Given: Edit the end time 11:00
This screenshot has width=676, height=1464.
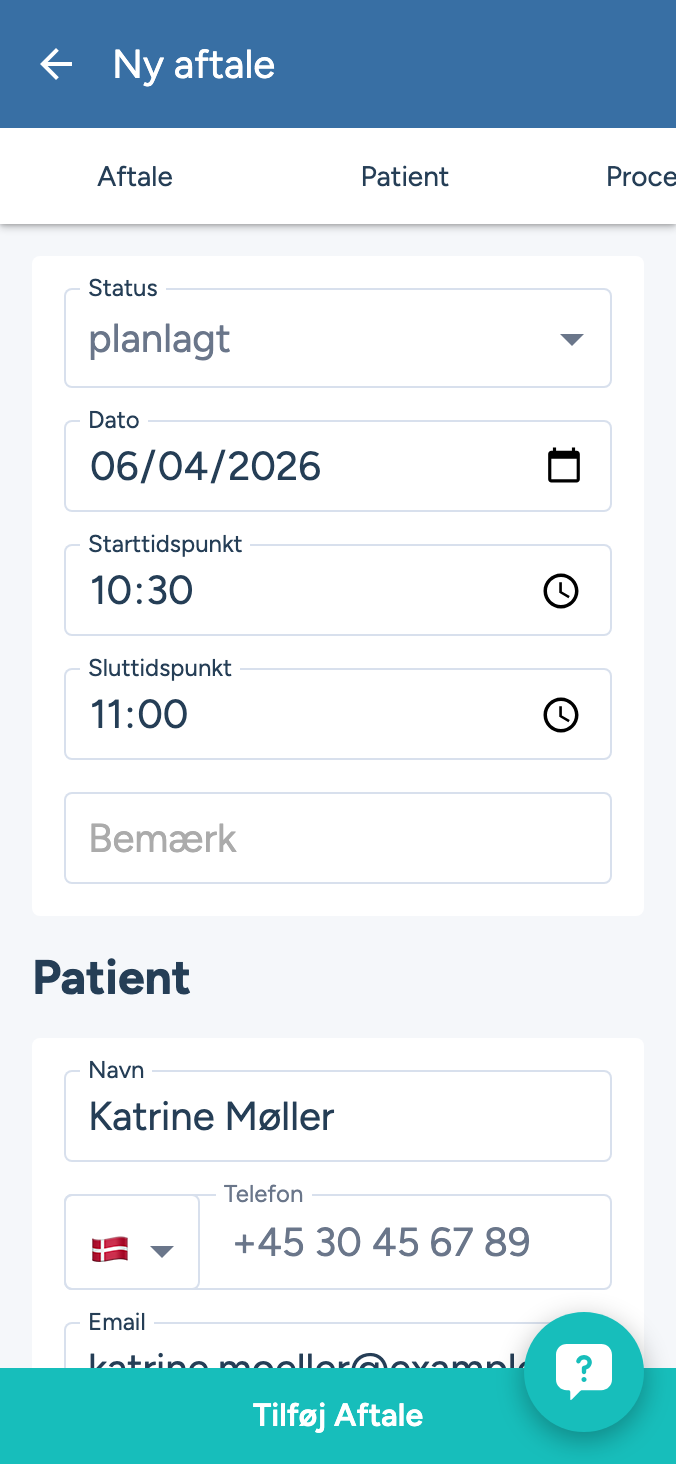Looking at the screenshot, I should pos(139,715).
